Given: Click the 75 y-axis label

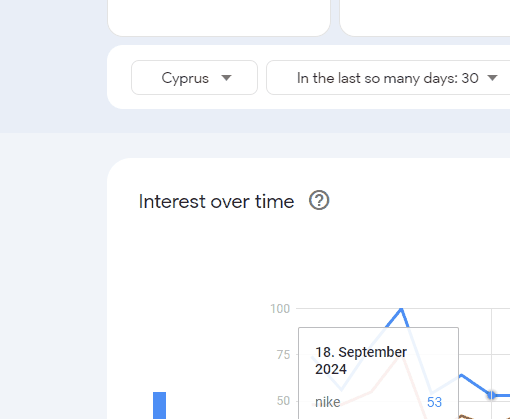Looking at the screenshot, I should (x=283, y=355).
